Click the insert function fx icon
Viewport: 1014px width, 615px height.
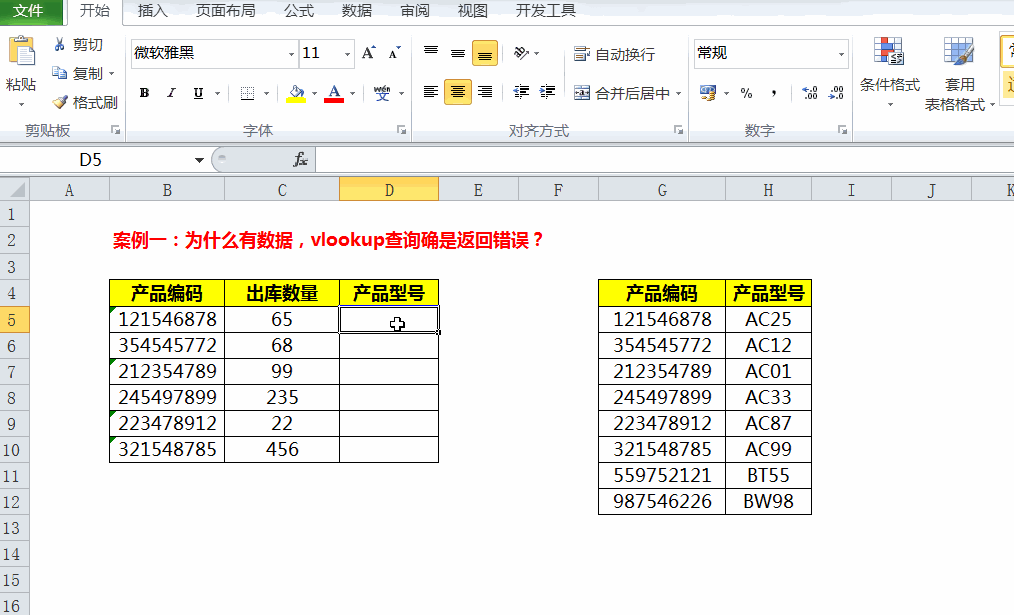tap(301, 160)
